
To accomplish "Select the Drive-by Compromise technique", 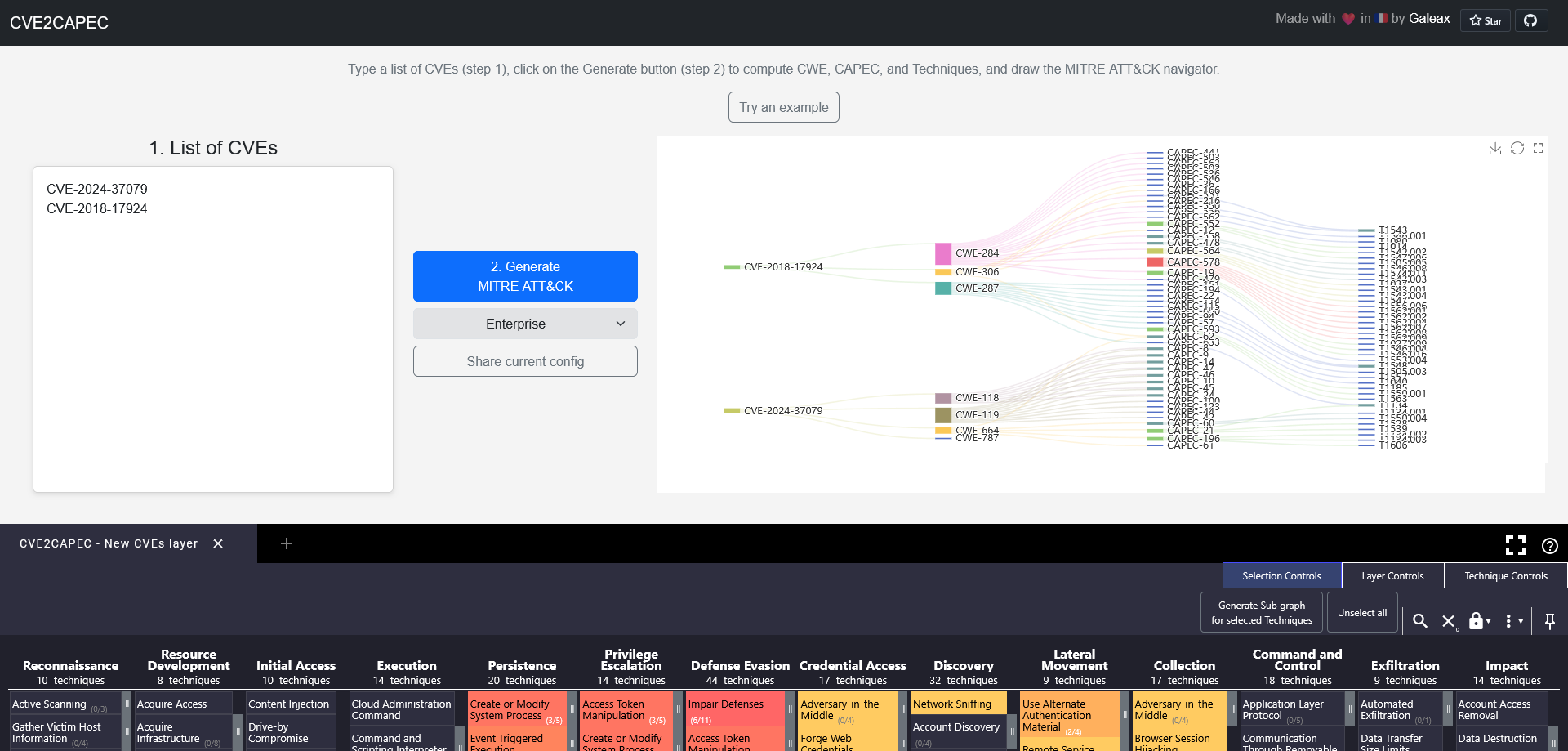I will (291, 732).
